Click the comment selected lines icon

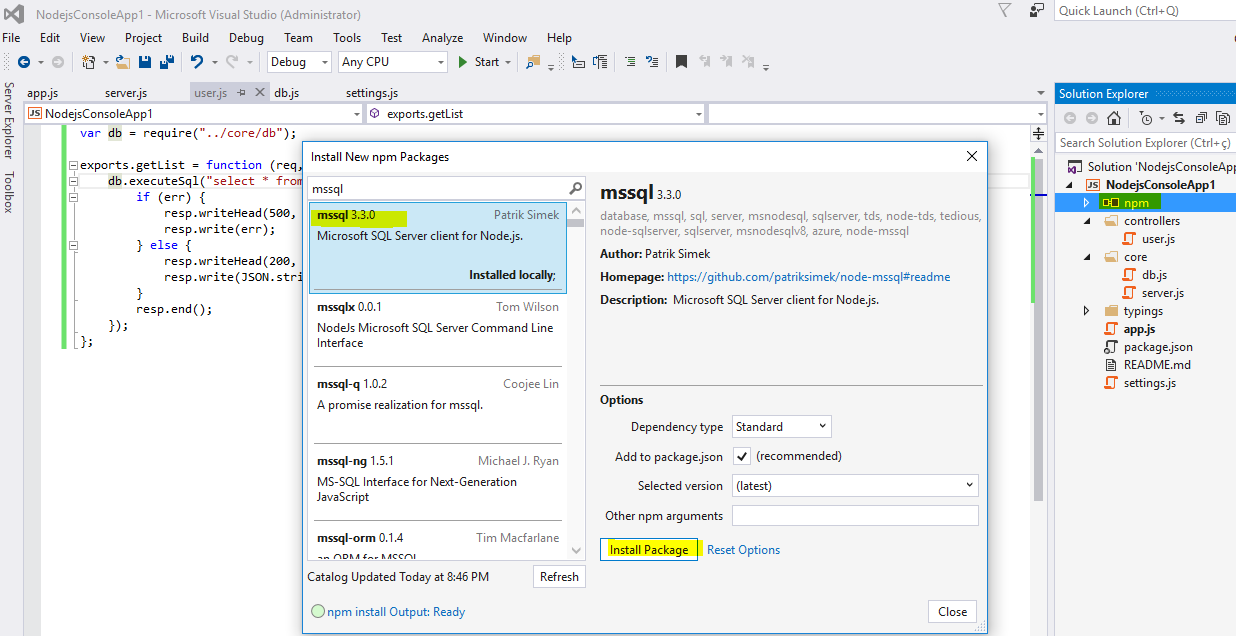tap(629, 62)
